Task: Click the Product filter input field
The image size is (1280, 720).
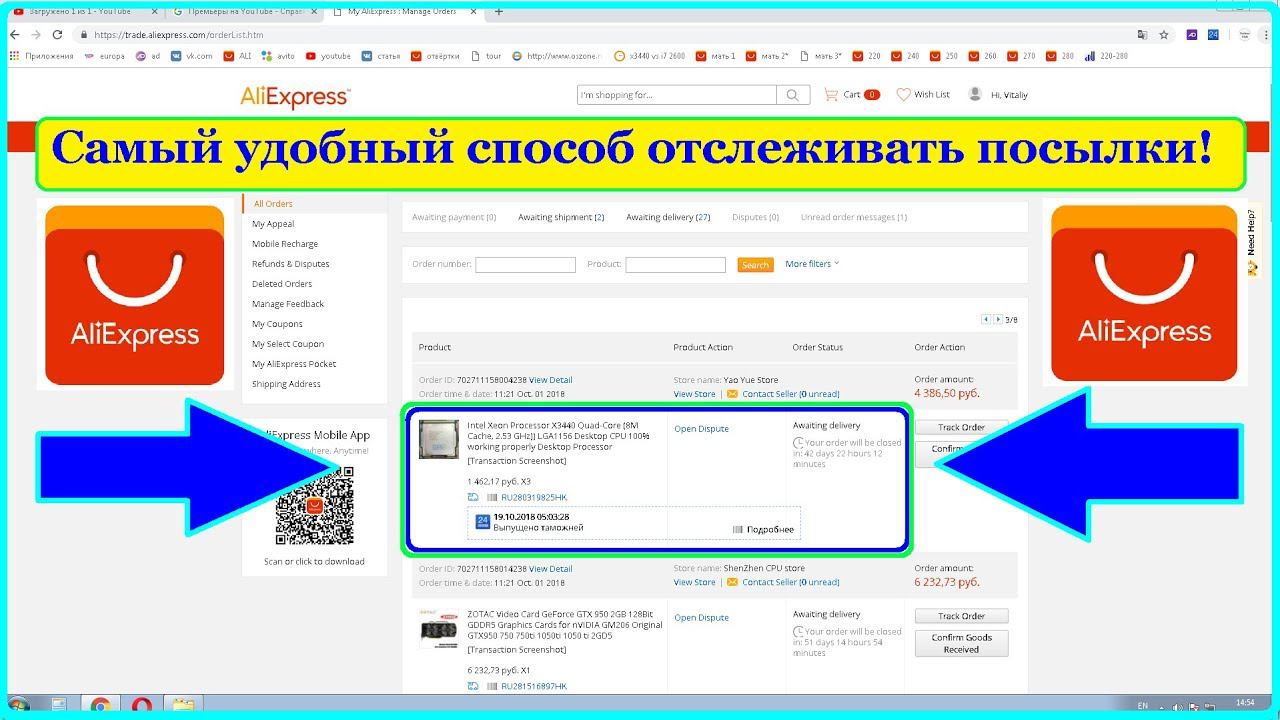Action: coord(675,265)
